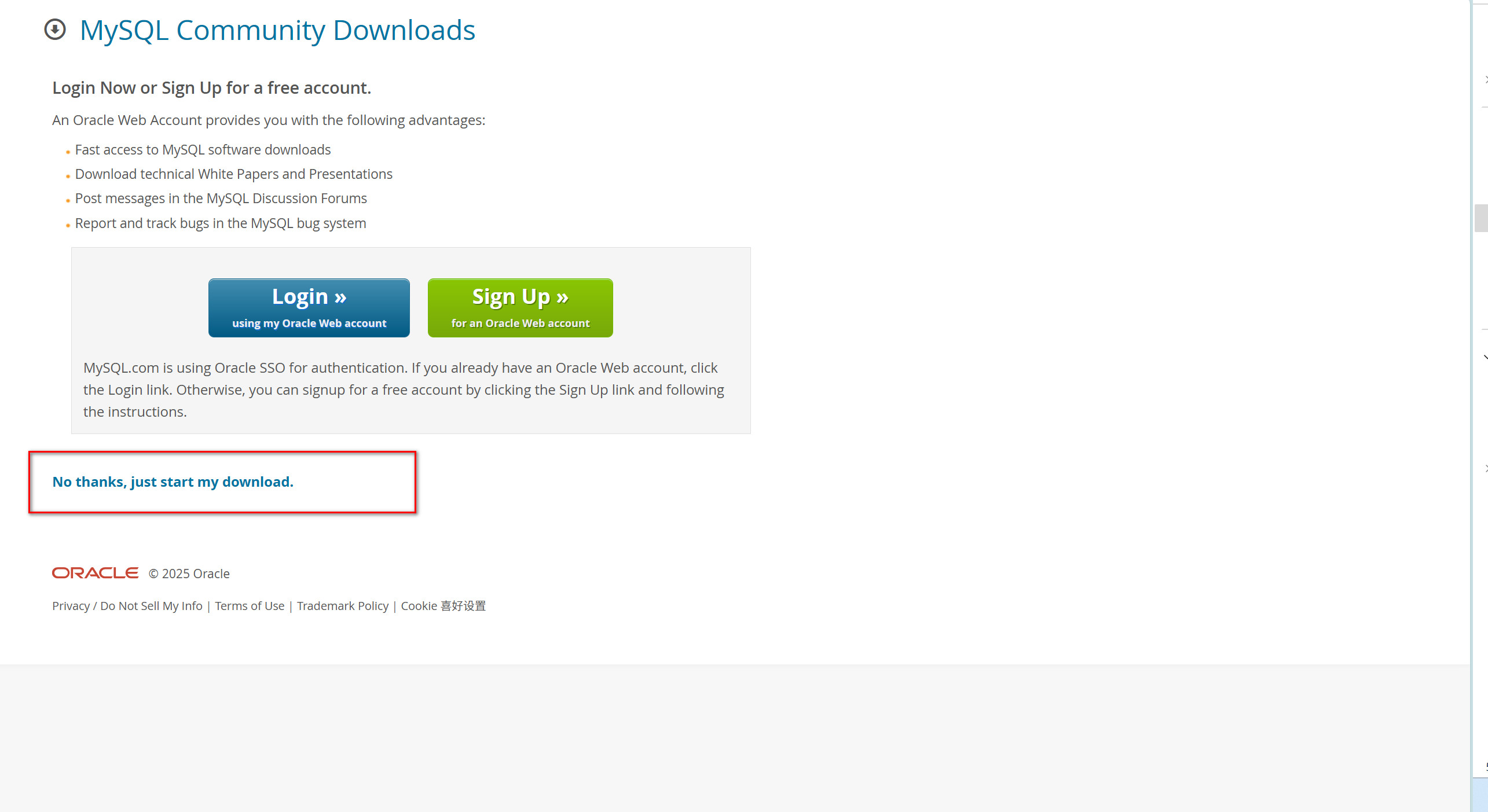Screen dimensions: 1488x812
Task: Click the circular download arrow icon
Action: click(x=55, y=30)
